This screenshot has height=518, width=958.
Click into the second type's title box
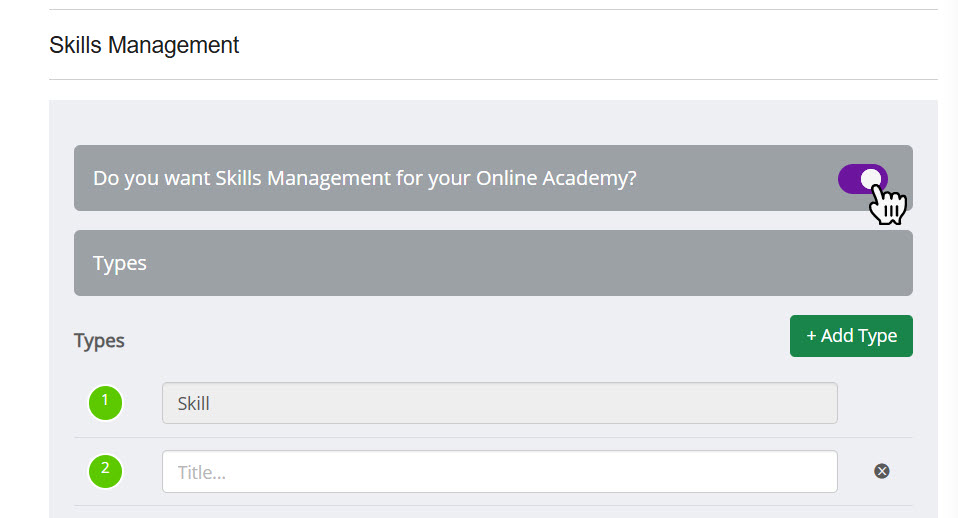pos(499,471)
